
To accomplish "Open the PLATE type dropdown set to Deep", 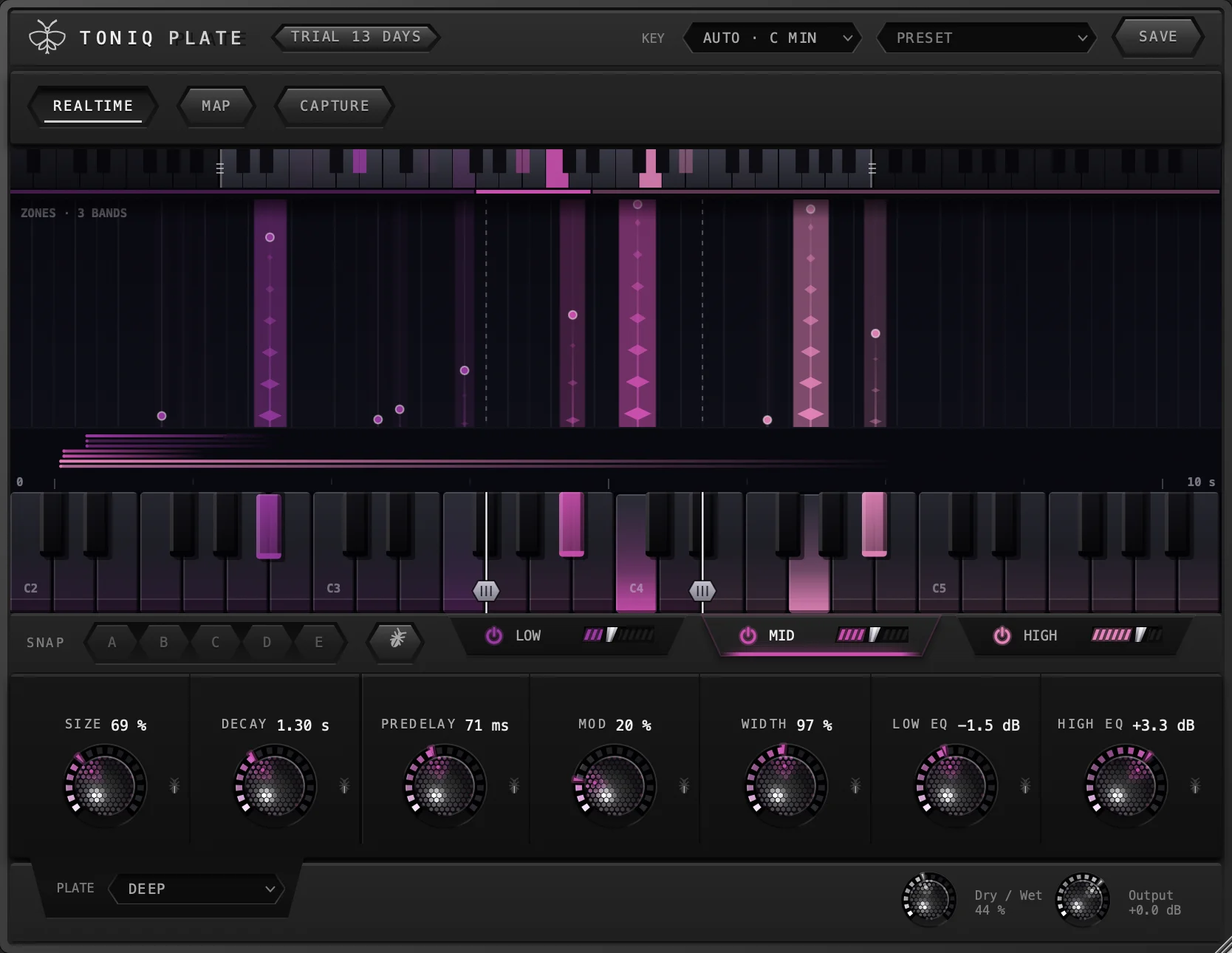I will [196, 889].
